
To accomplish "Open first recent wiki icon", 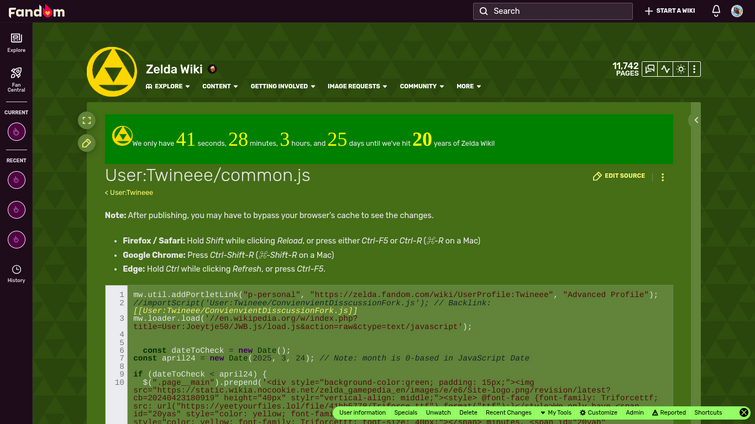I will tap(16, 180).
